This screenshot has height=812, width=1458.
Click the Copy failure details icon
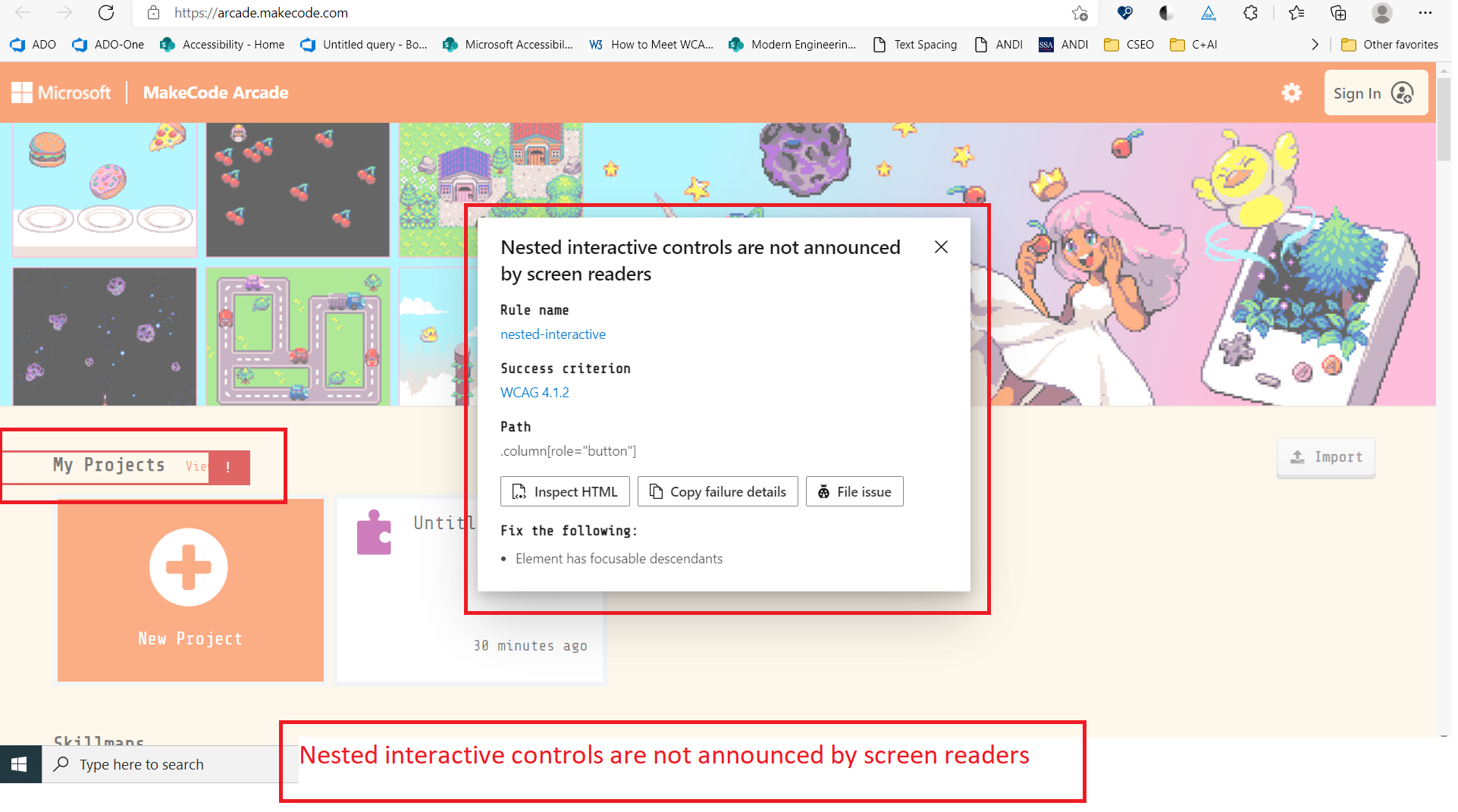[655, 491]
